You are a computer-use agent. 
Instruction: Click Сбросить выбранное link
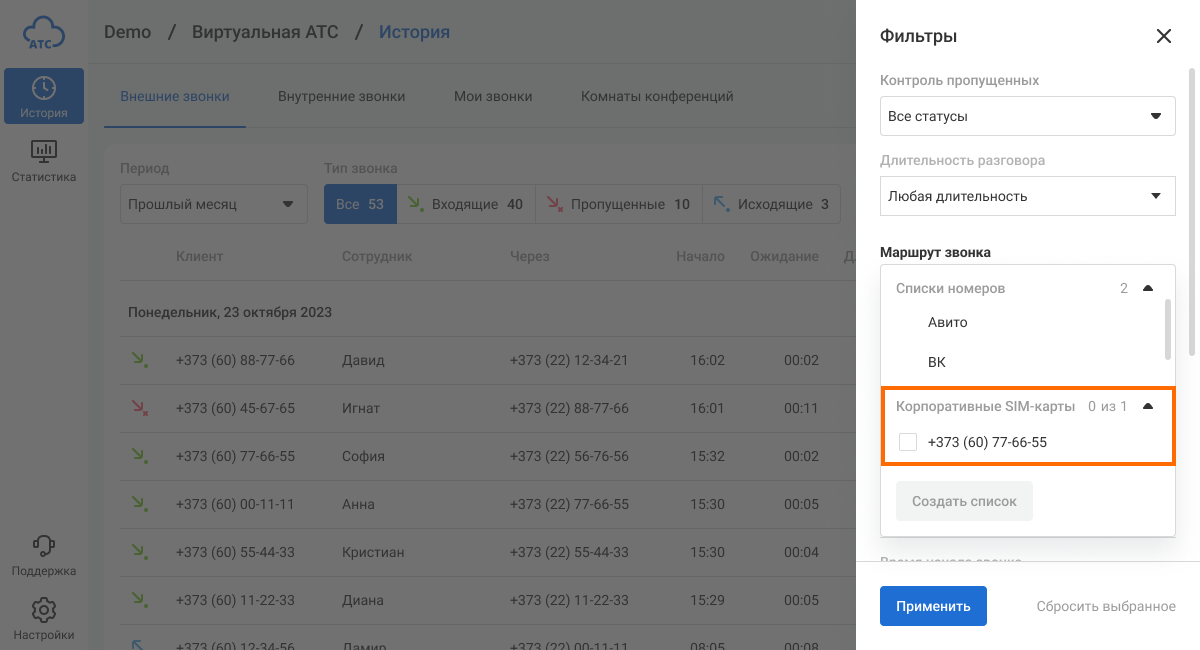point(1105,606)
